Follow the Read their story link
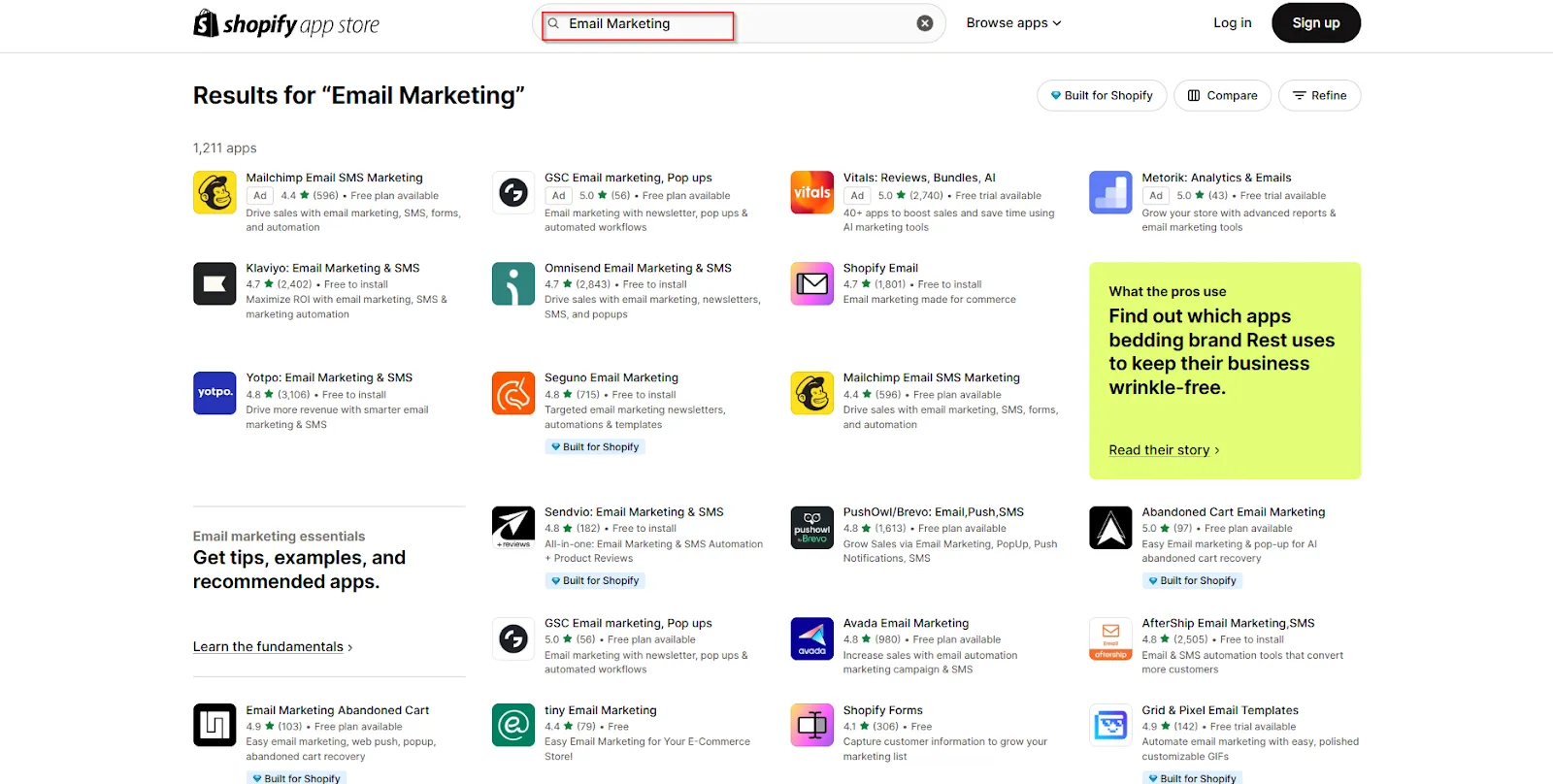The image size is (1553, 784). click(1164, 450)
